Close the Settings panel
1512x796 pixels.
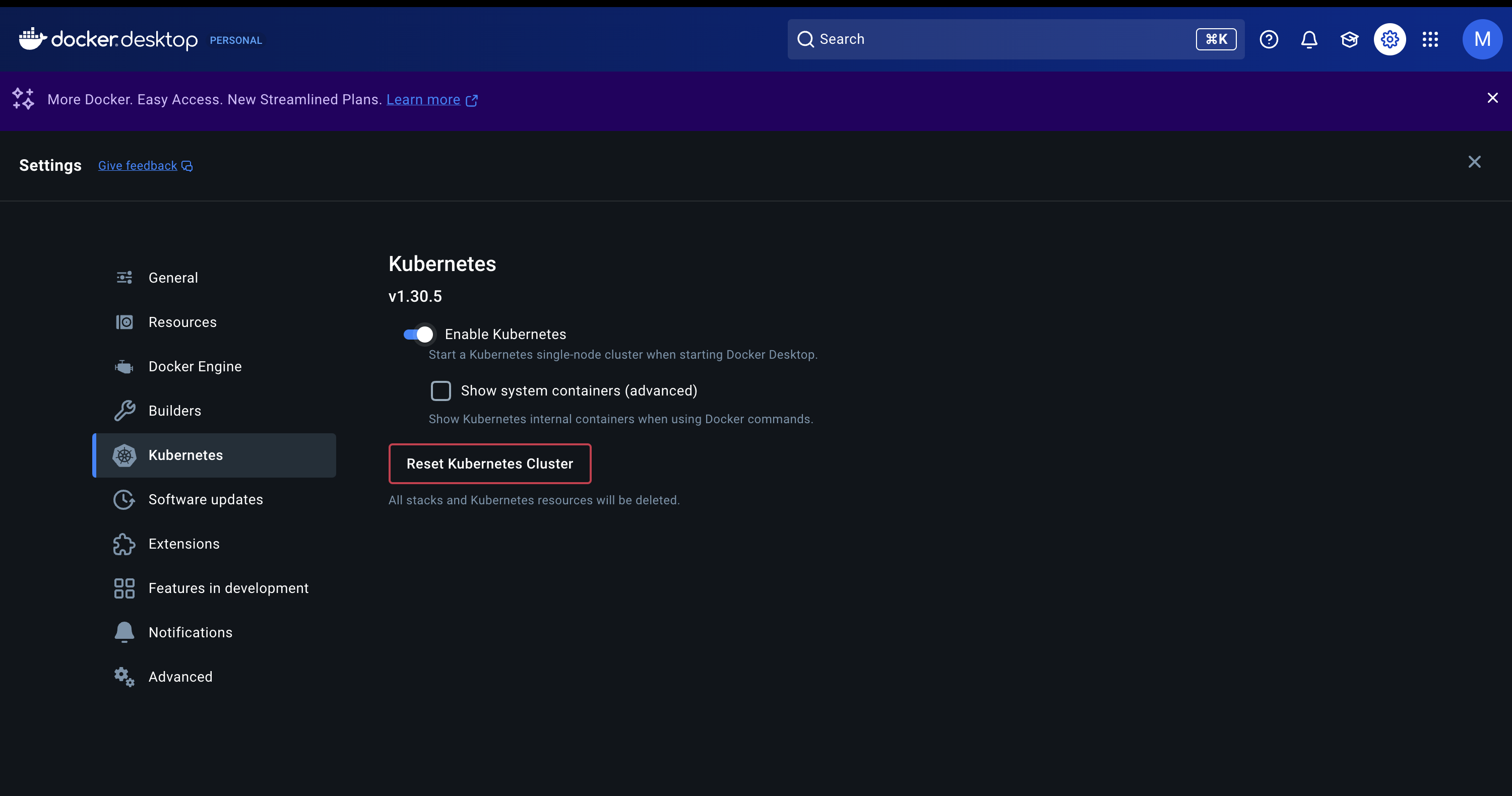point(1474,162)
